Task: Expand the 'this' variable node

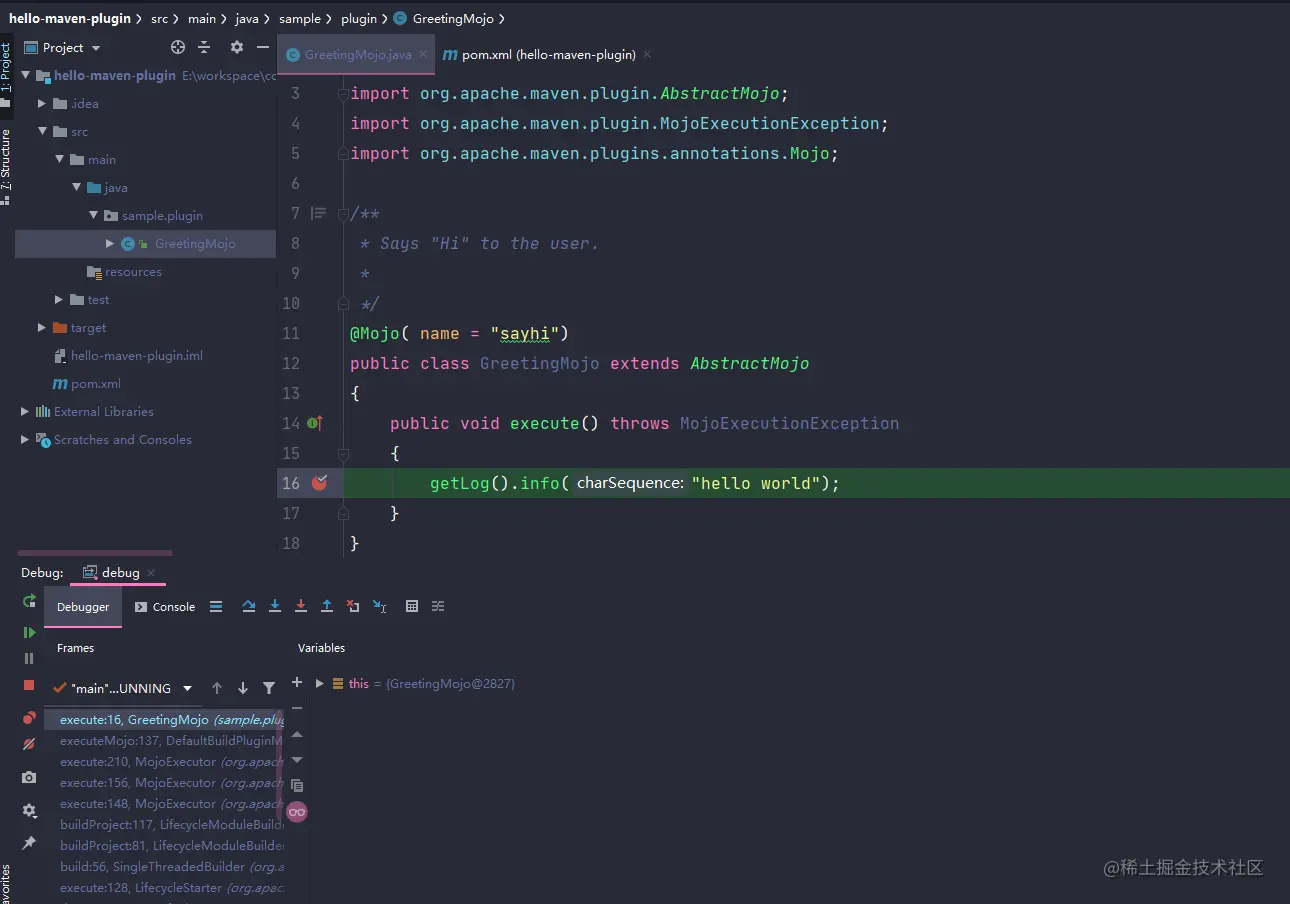Action: [320, 684]
